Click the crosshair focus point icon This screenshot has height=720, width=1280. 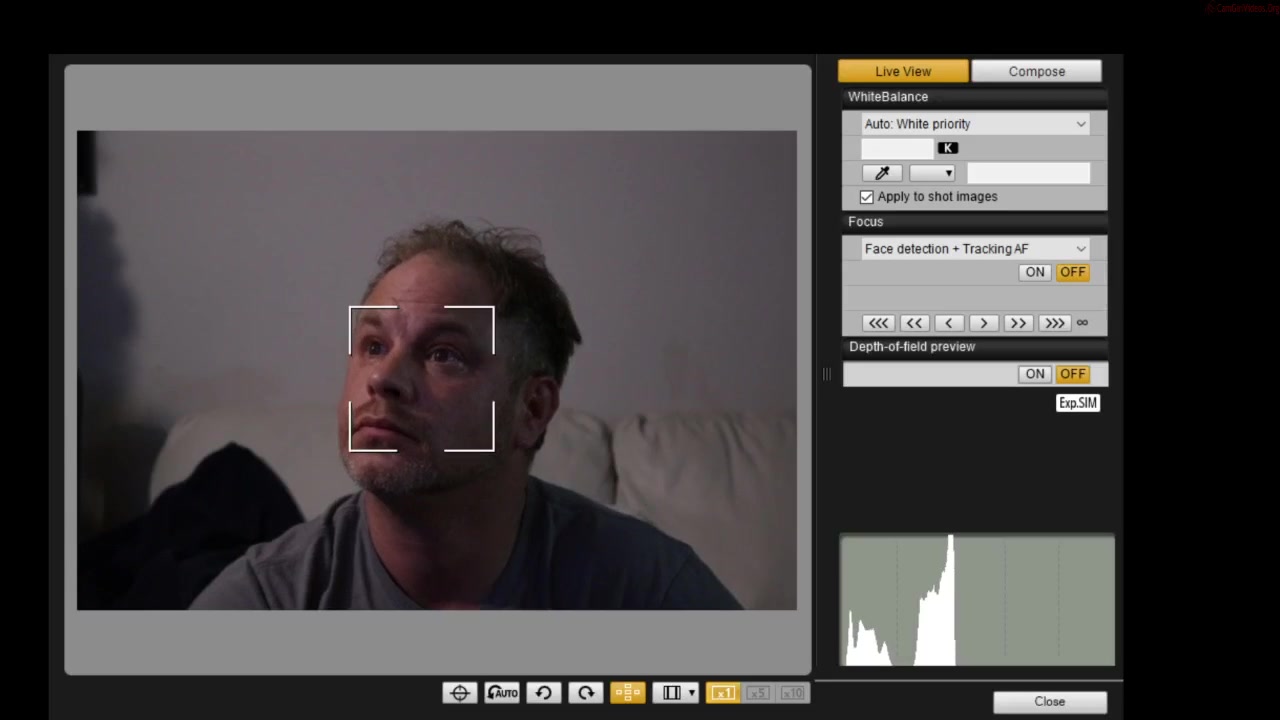(460, 693)
